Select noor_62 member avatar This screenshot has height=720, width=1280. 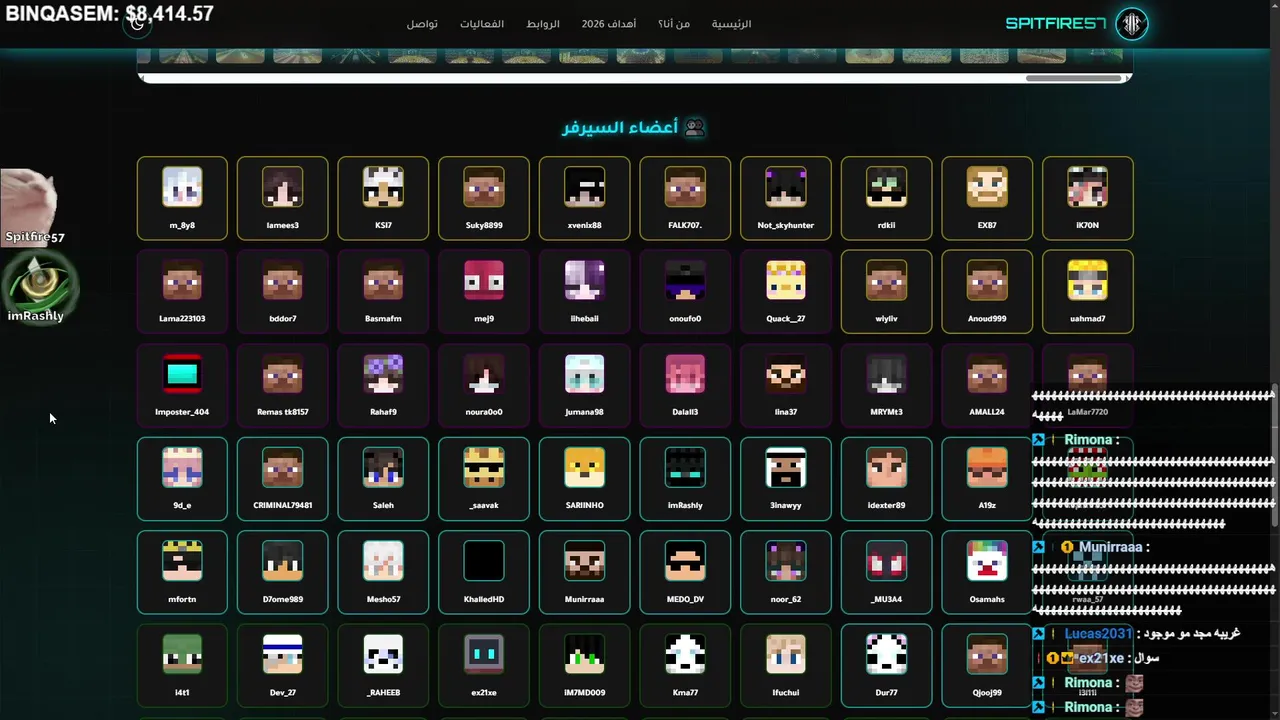click(x=786, y=561)
